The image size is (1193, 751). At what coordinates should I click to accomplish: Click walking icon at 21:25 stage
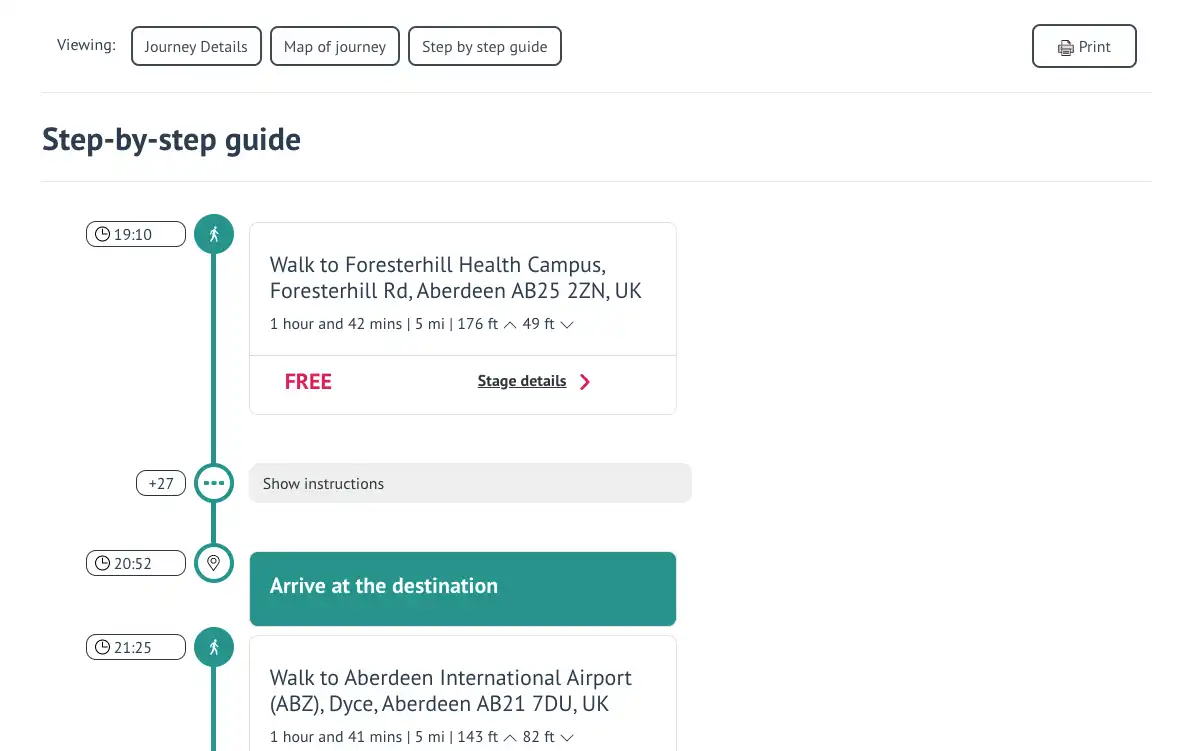[x=214, y=647]
